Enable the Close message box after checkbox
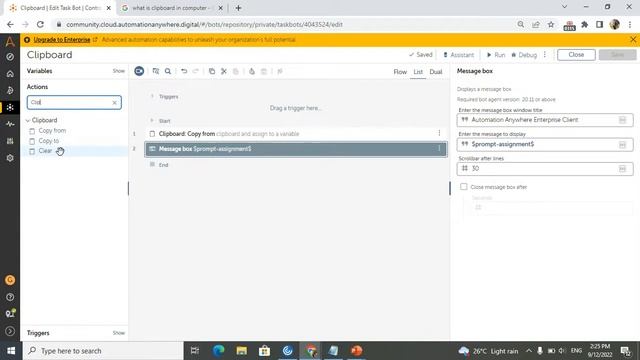Screen dimensions: 640x360 464,187
